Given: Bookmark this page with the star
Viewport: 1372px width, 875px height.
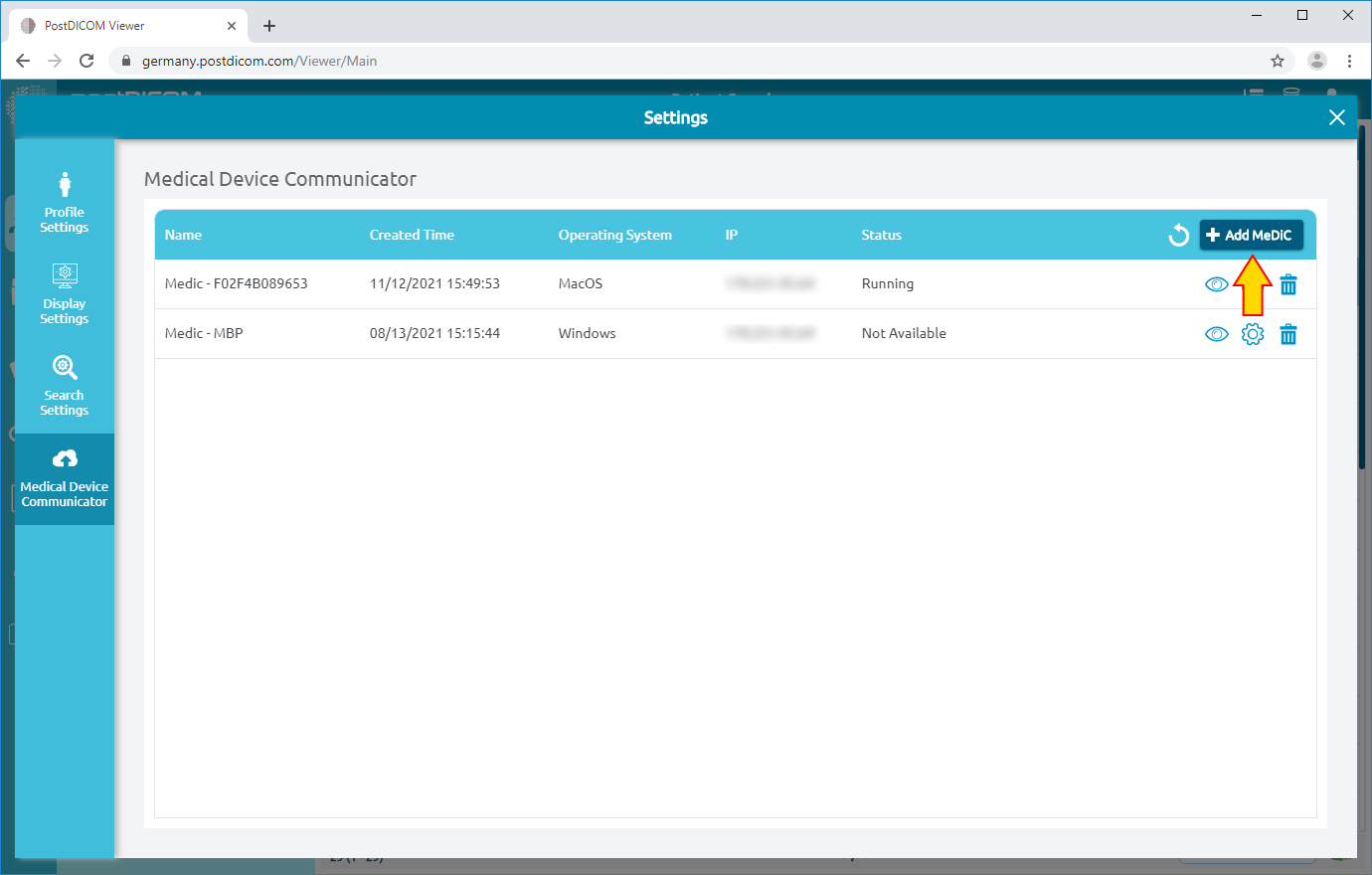Looking at the screenshot, I should [x=1278, y=61].
